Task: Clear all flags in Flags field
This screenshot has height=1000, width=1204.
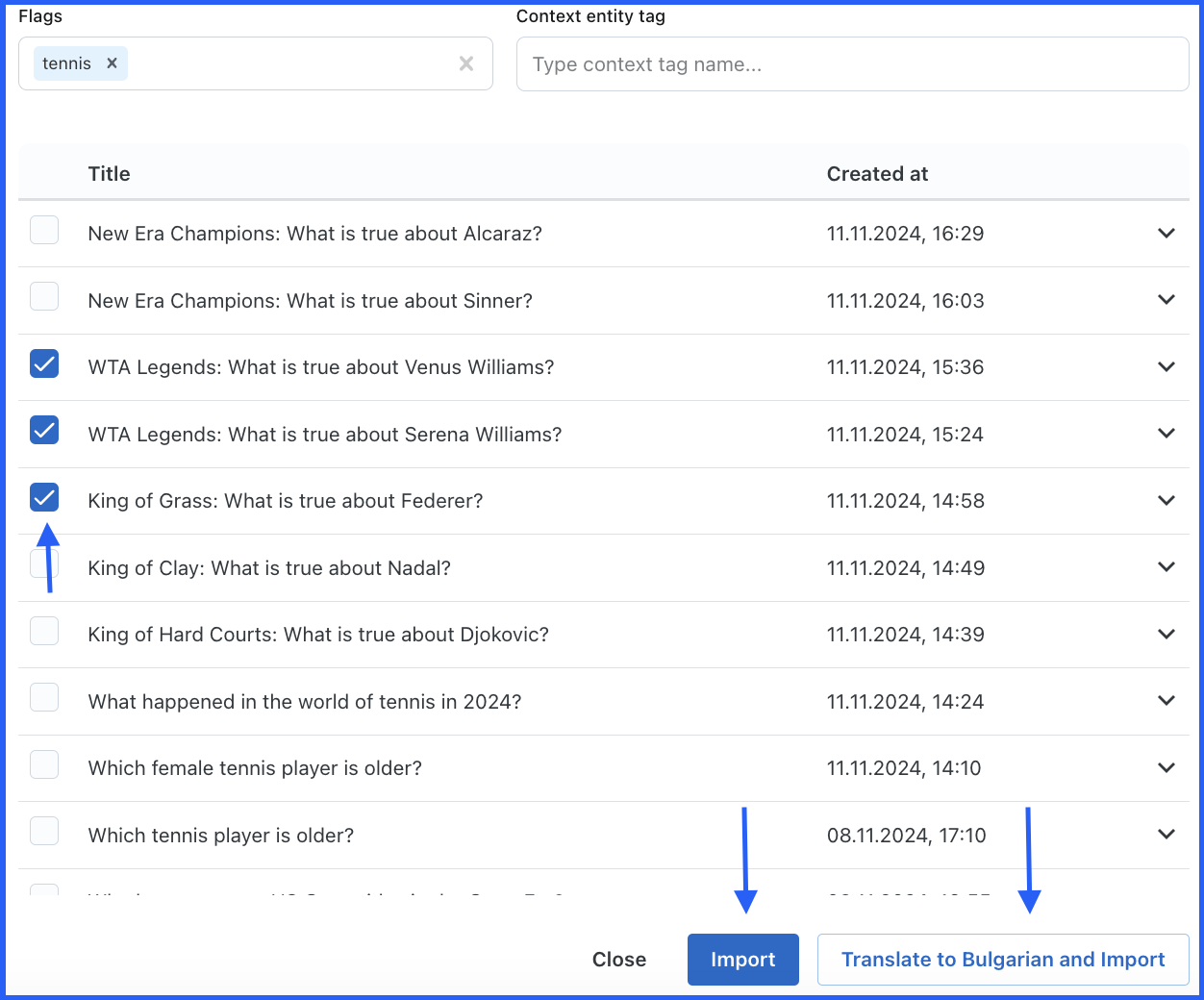Action: 466,63
